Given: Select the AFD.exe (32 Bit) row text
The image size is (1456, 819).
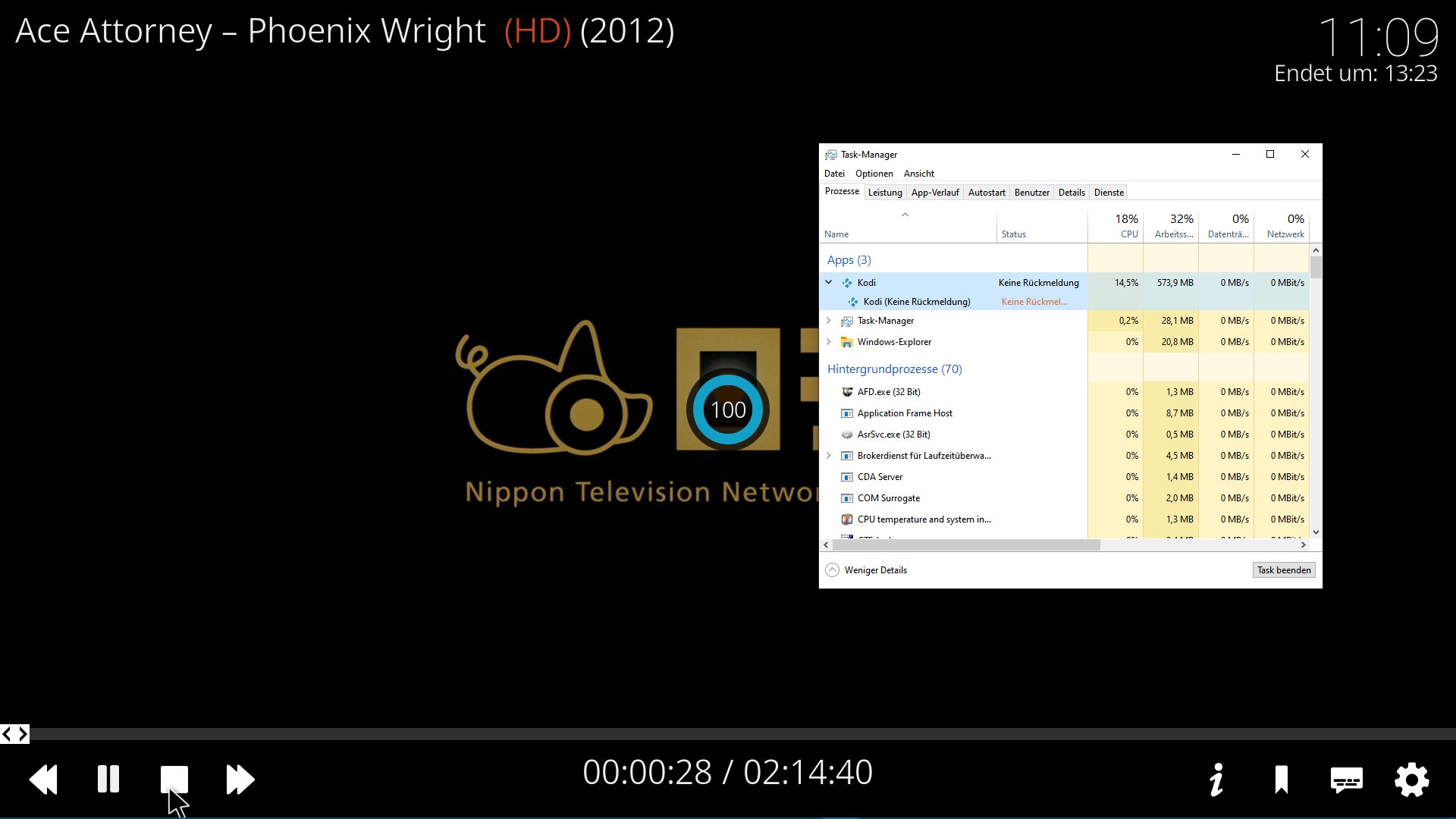Looking at the screenshot, I should click(x=889, y=392).
